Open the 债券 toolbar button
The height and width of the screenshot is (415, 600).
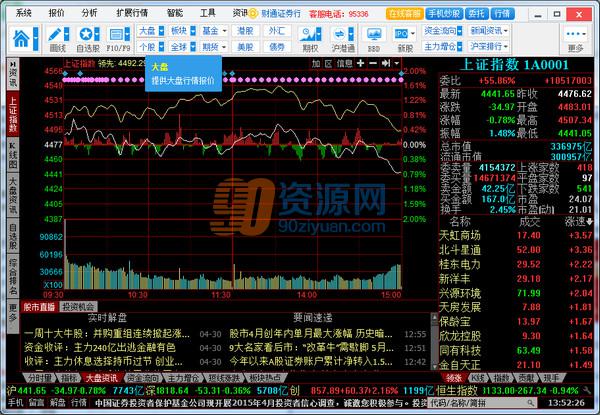[277, 47]
